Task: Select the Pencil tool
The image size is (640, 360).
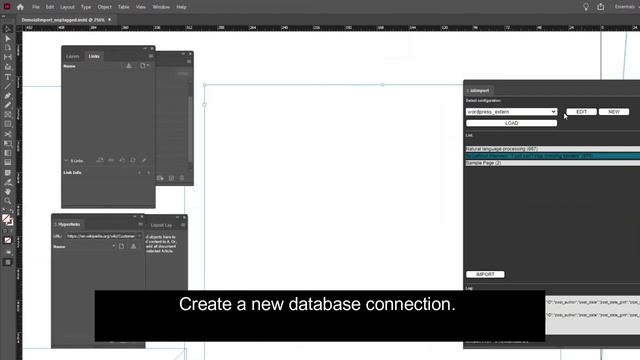Action: [7, 105]
